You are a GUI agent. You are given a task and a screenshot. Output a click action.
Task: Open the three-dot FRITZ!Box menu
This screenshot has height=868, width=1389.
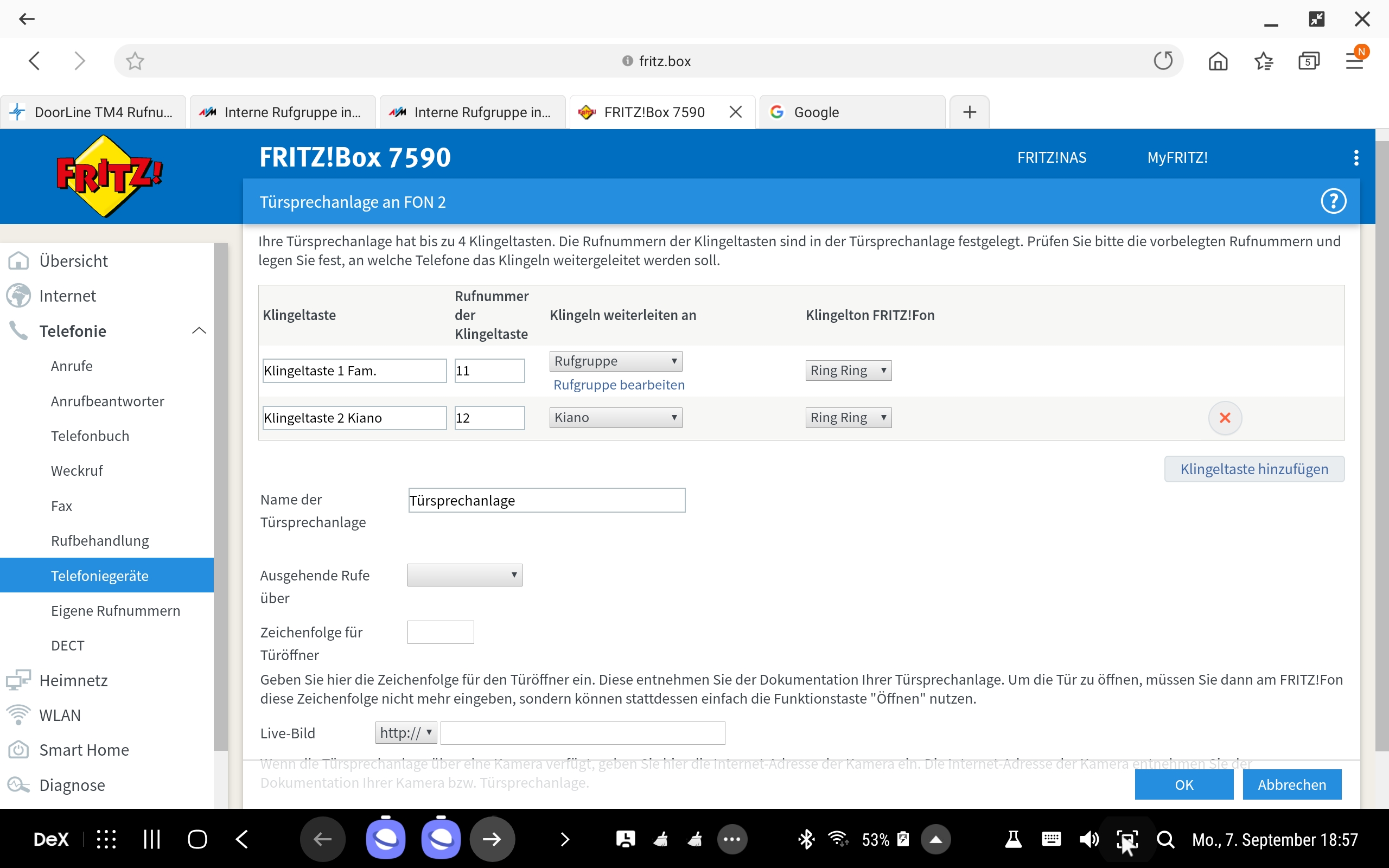point(1356,157)
